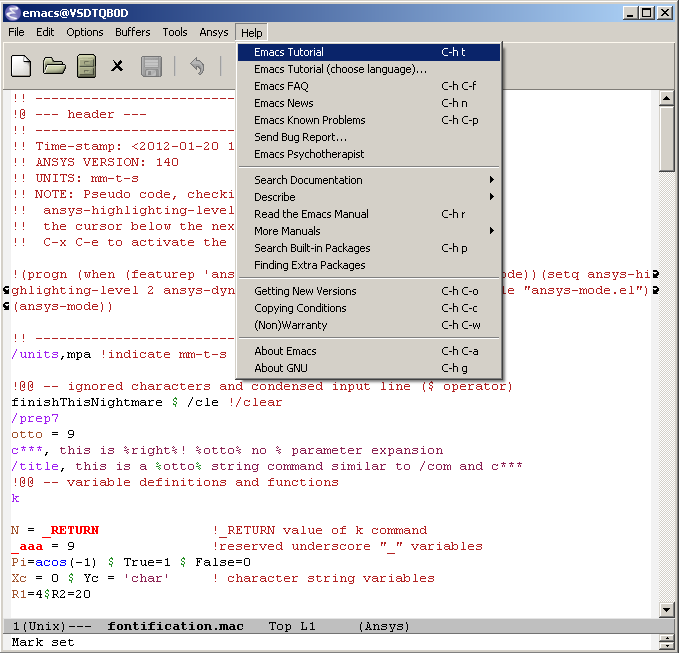Choose Send Bug Report...
679x653 pixels.
pyautogui.click(x=369, y=137)
